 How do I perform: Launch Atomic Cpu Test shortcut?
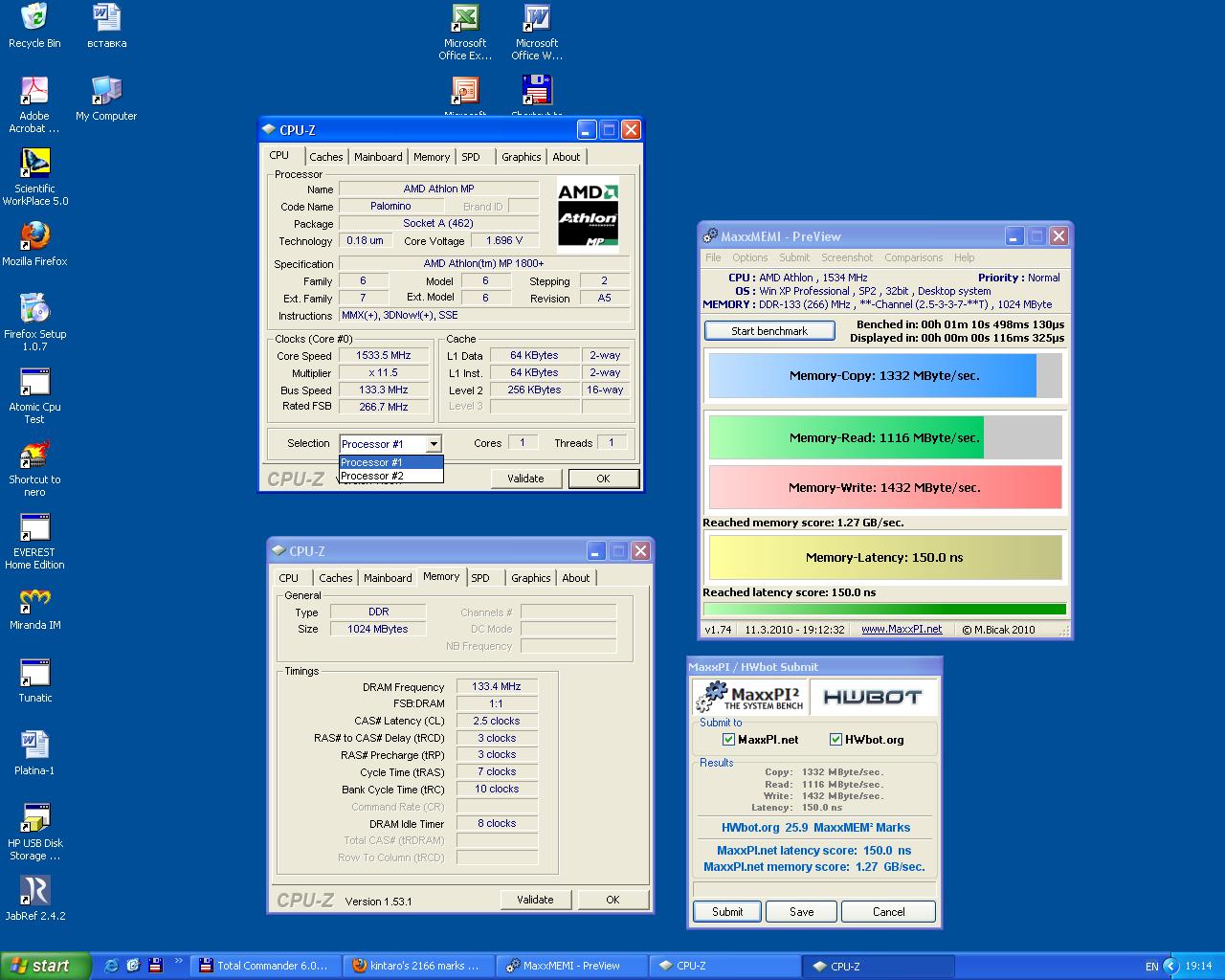[34, 395]
